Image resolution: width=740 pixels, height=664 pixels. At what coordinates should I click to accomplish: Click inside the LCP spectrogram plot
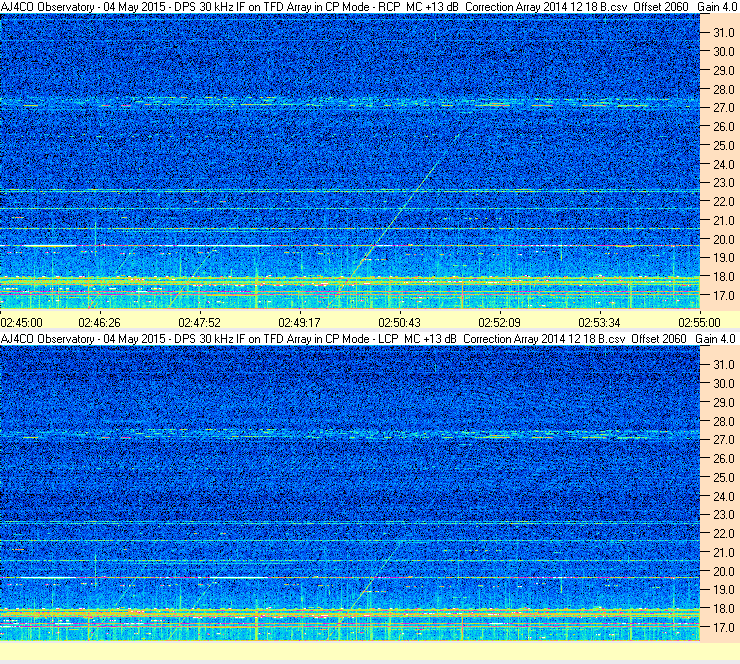tap(350, 493)
